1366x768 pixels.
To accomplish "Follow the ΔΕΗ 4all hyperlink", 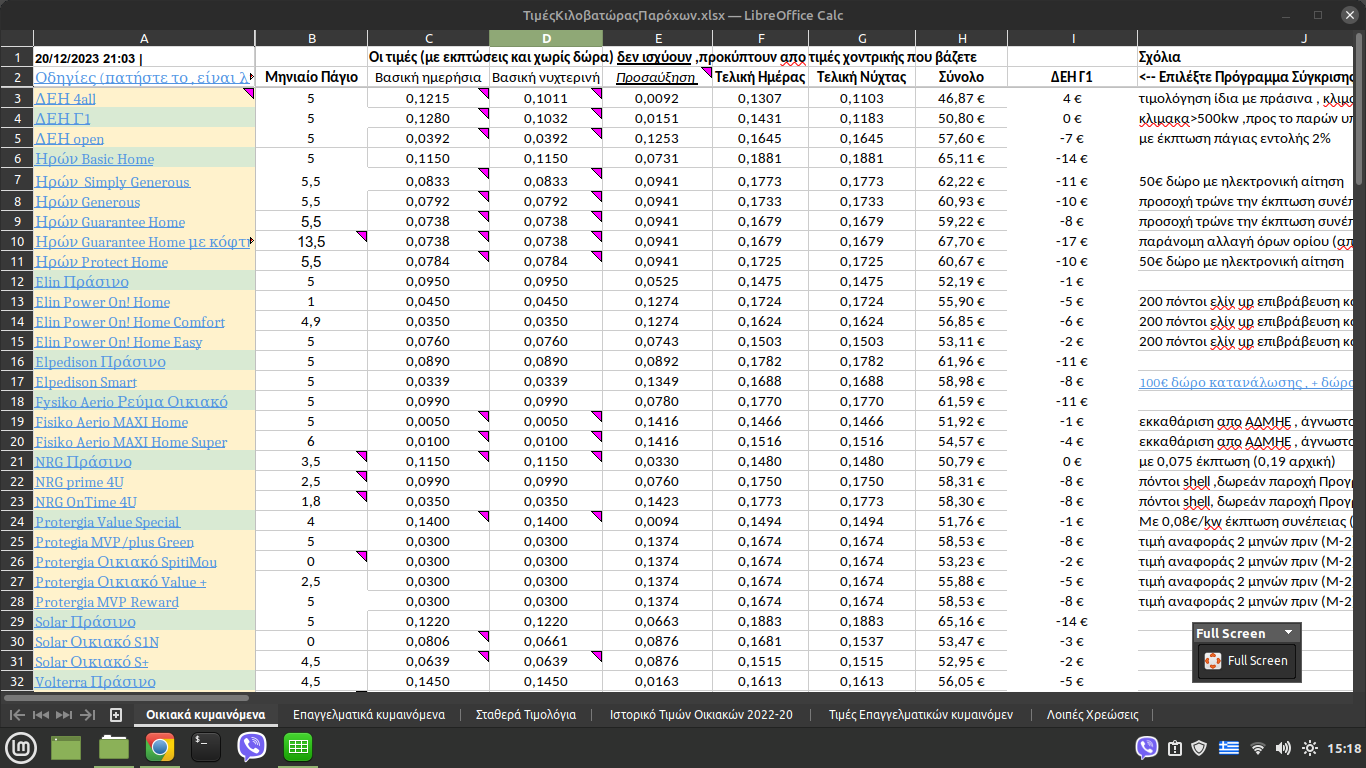I will coord(66,98).
